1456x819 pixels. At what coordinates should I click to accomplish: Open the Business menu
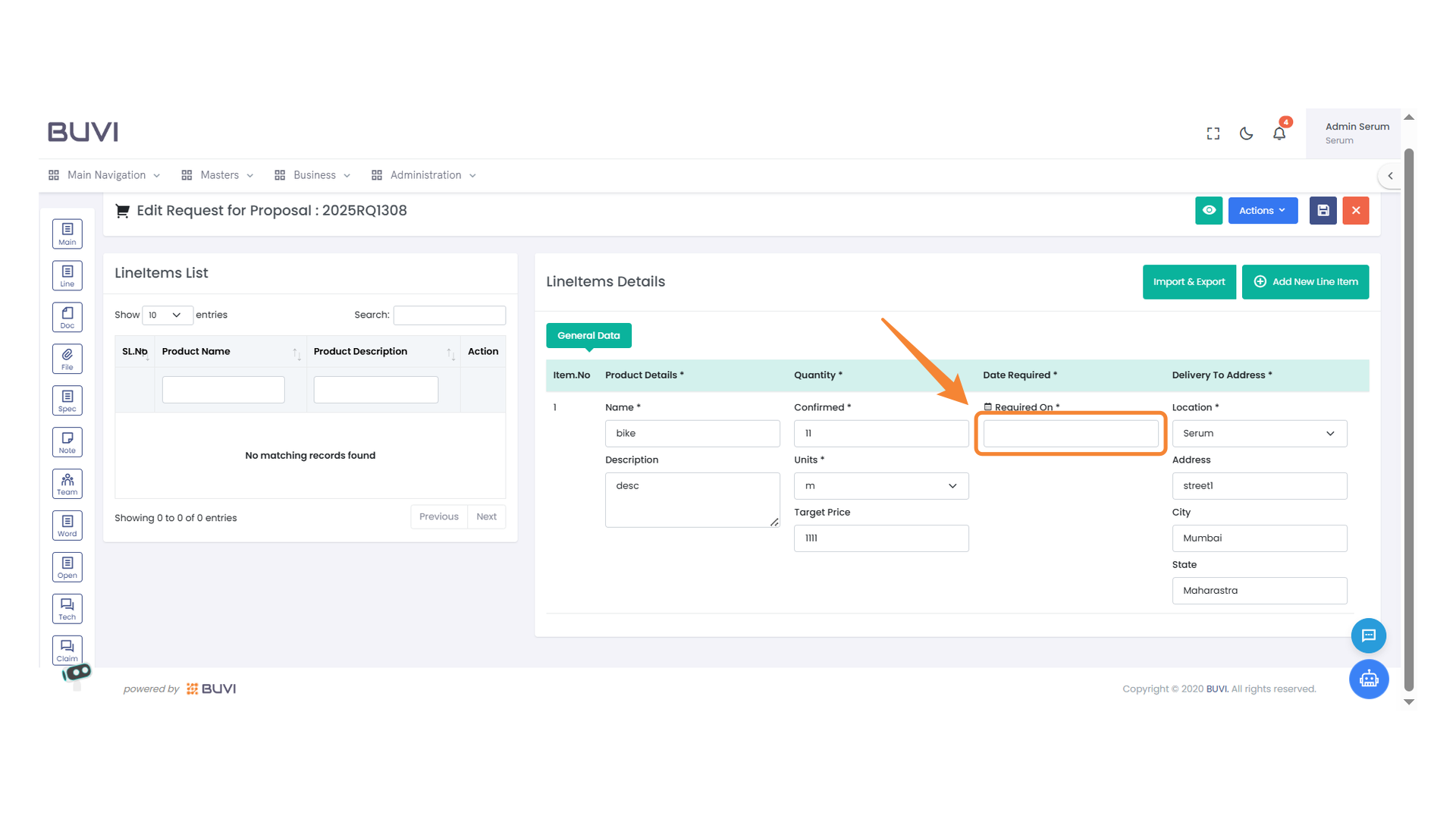(x=313, y=174)
